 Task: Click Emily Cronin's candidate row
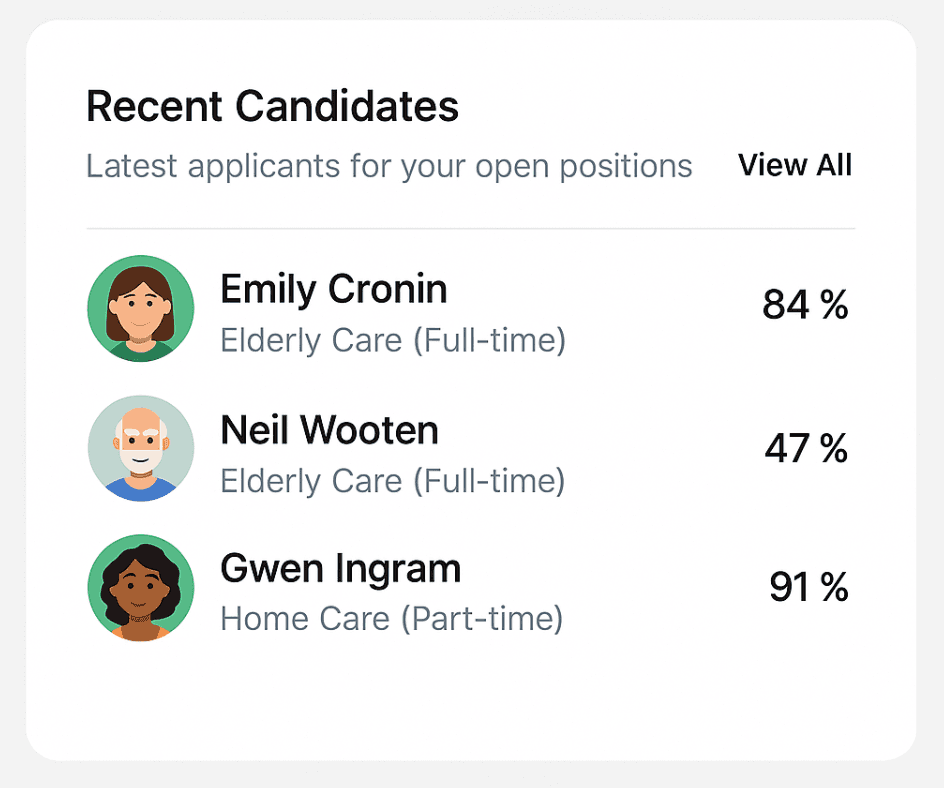click(x=470, y=308)
